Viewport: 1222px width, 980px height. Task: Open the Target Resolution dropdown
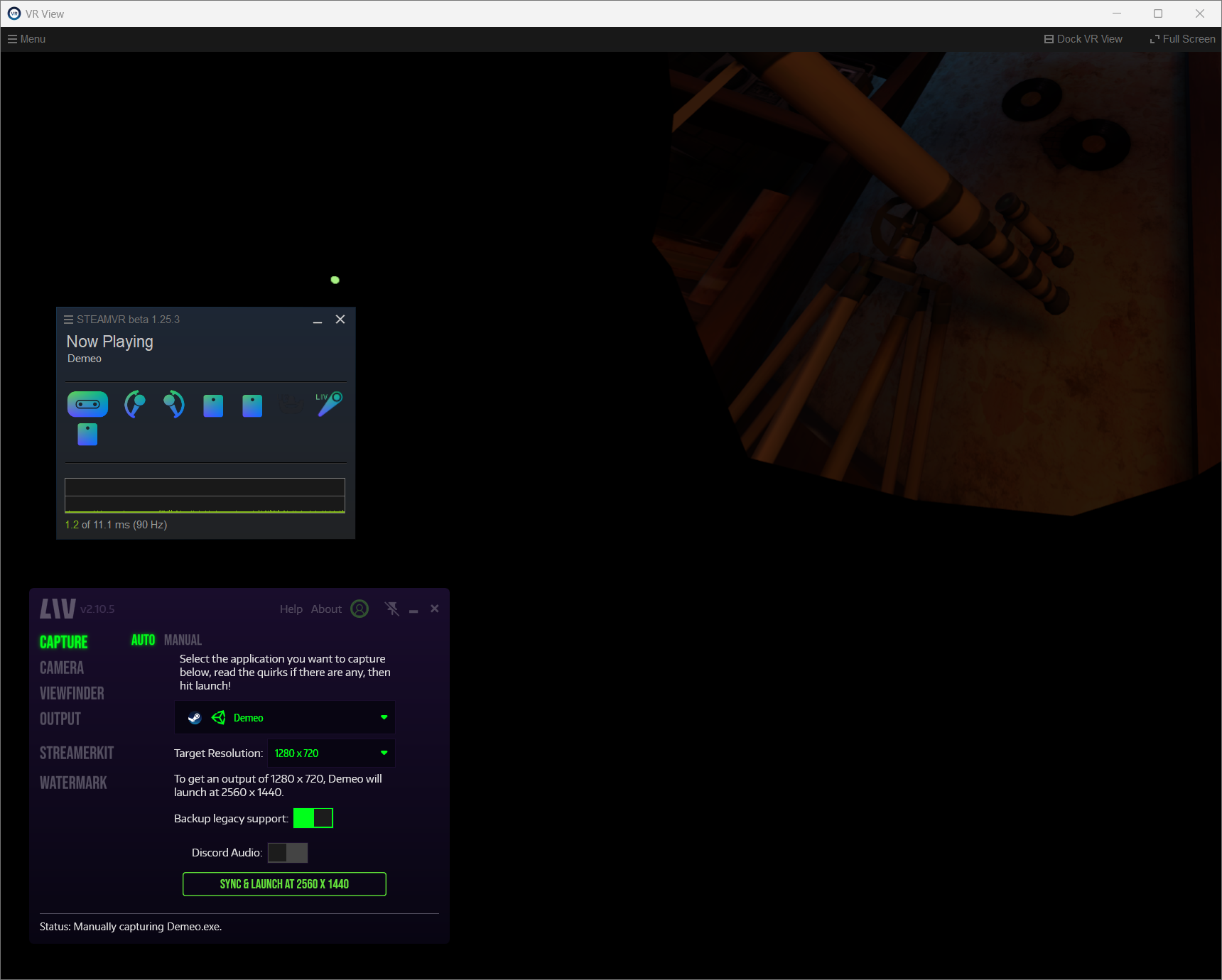click(x=384, y=753)
